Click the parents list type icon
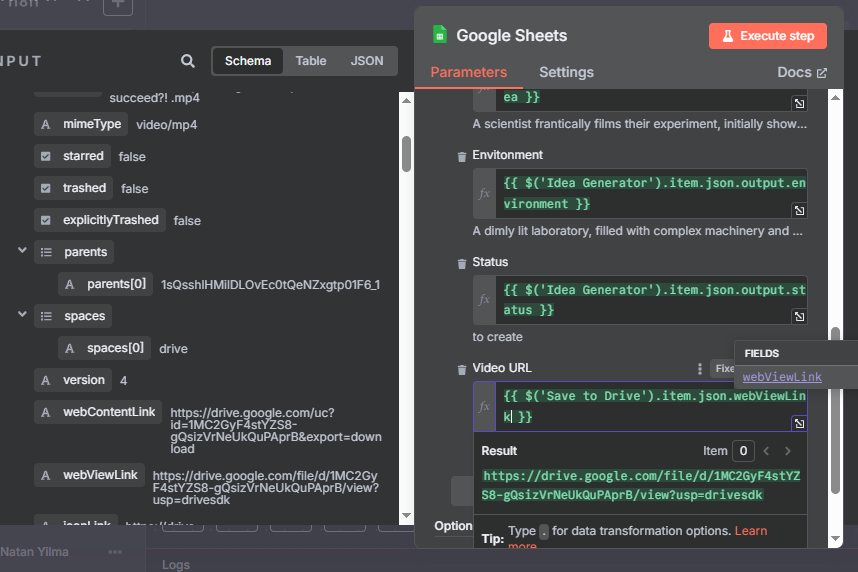The image size is (858, 572). tap(47, 252)
